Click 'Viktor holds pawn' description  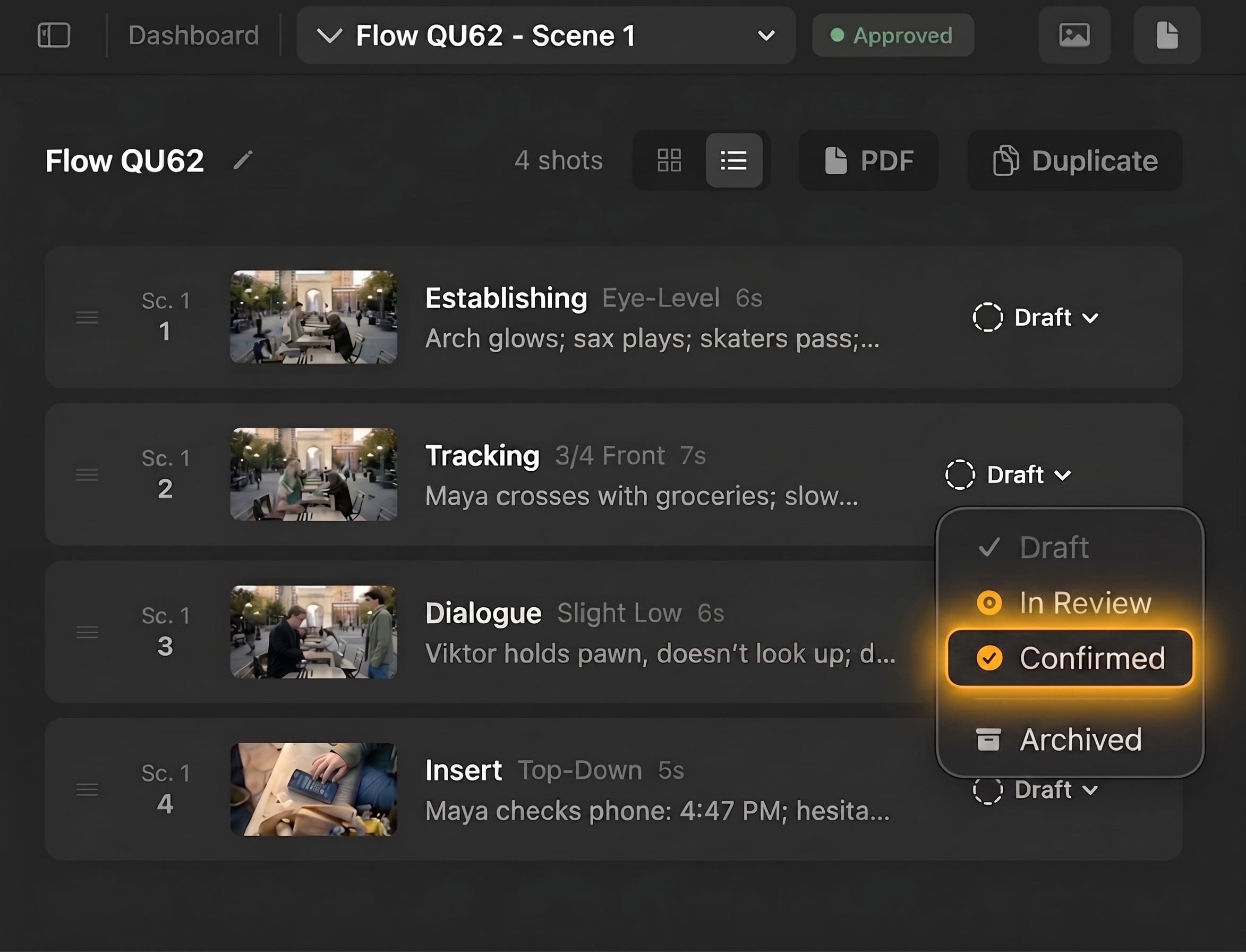(660, 654)
